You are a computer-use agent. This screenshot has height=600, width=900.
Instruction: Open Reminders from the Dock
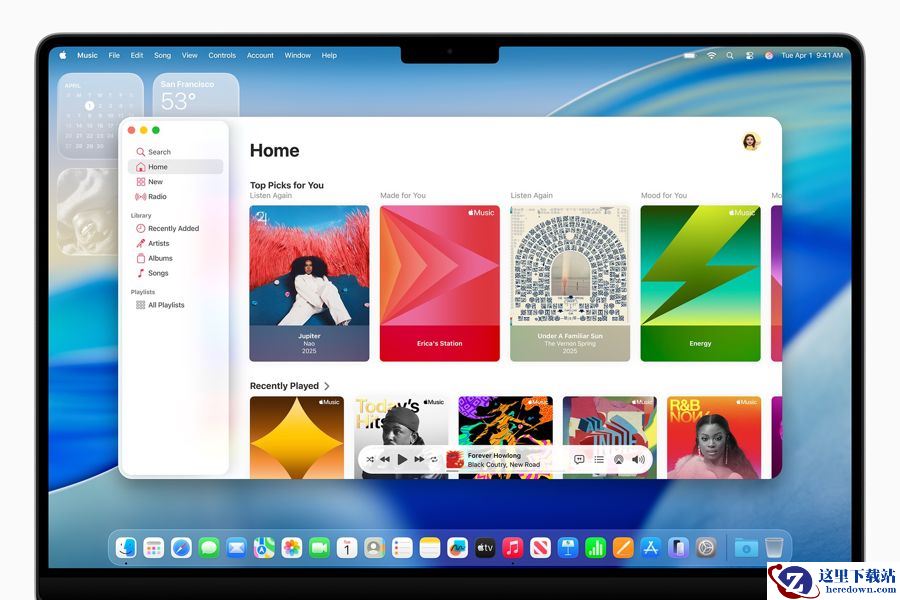tap(402, 548)
